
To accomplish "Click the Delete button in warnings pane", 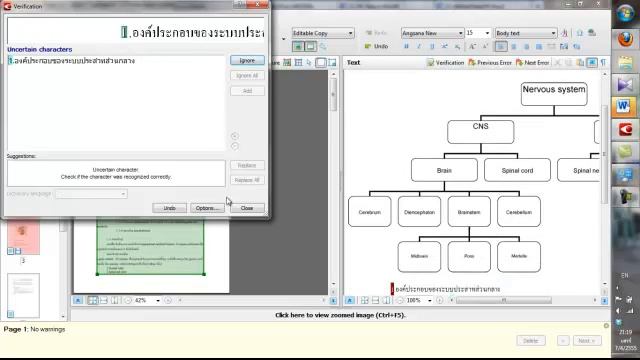I will pyautogui.click(x=531, y=340).
